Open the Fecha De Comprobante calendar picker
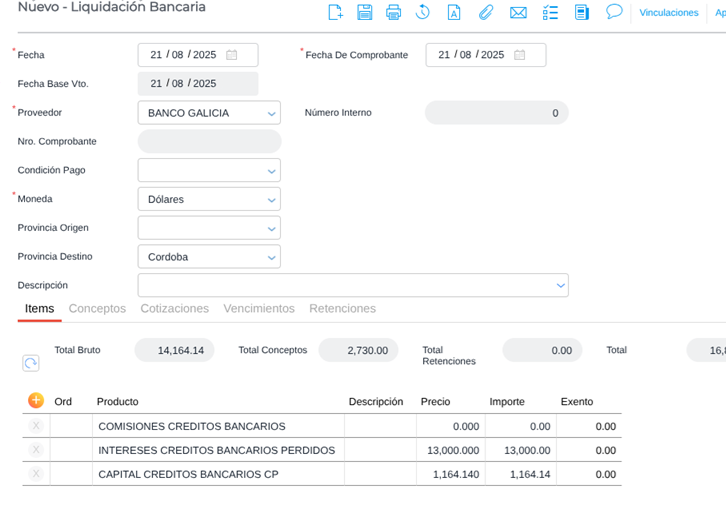 tap(520, 55)
